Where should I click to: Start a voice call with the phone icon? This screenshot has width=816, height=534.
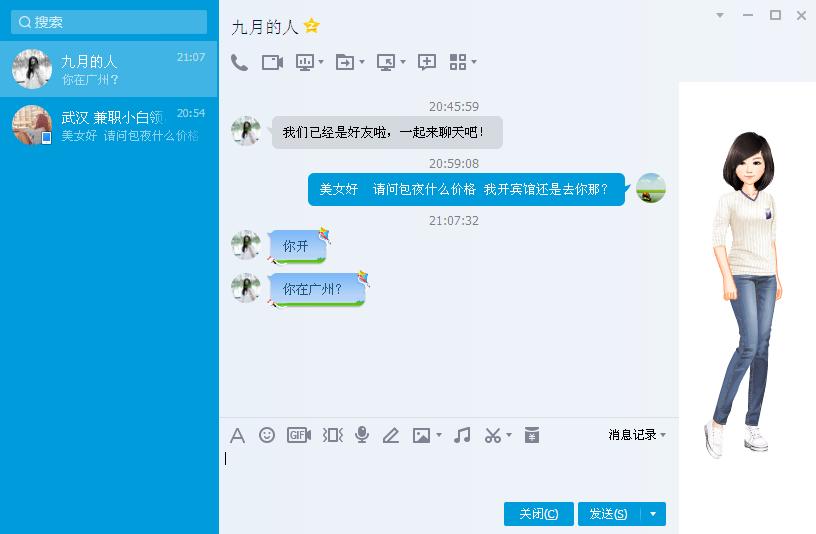(239, 62)
